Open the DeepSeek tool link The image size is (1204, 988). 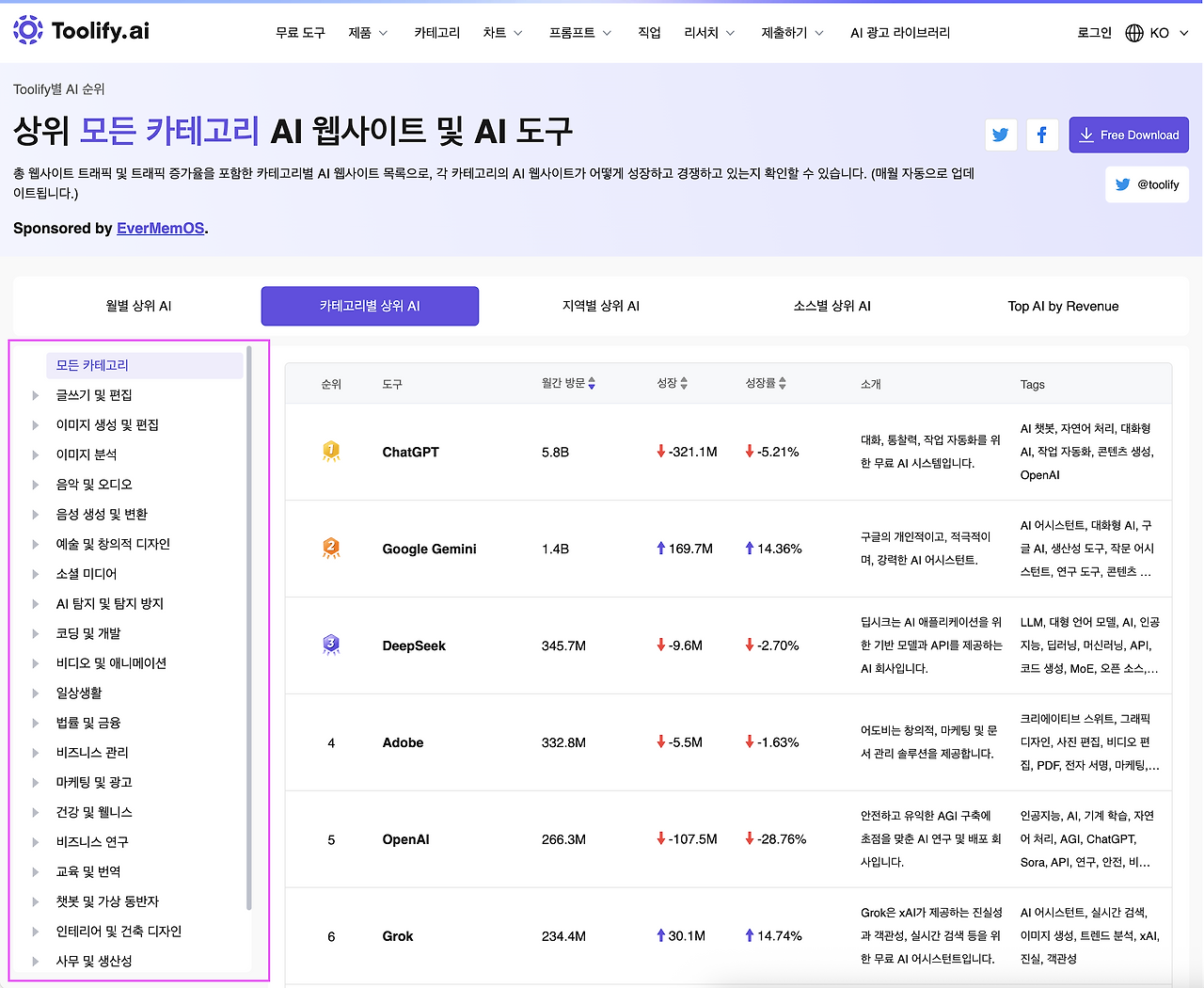click(414, 645)
